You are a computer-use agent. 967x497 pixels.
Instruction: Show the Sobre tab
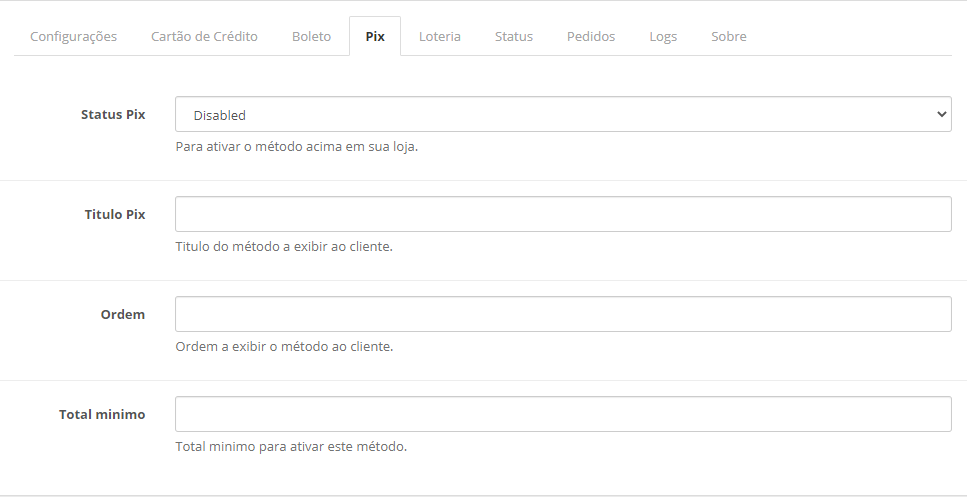click(x=729, y=36)
